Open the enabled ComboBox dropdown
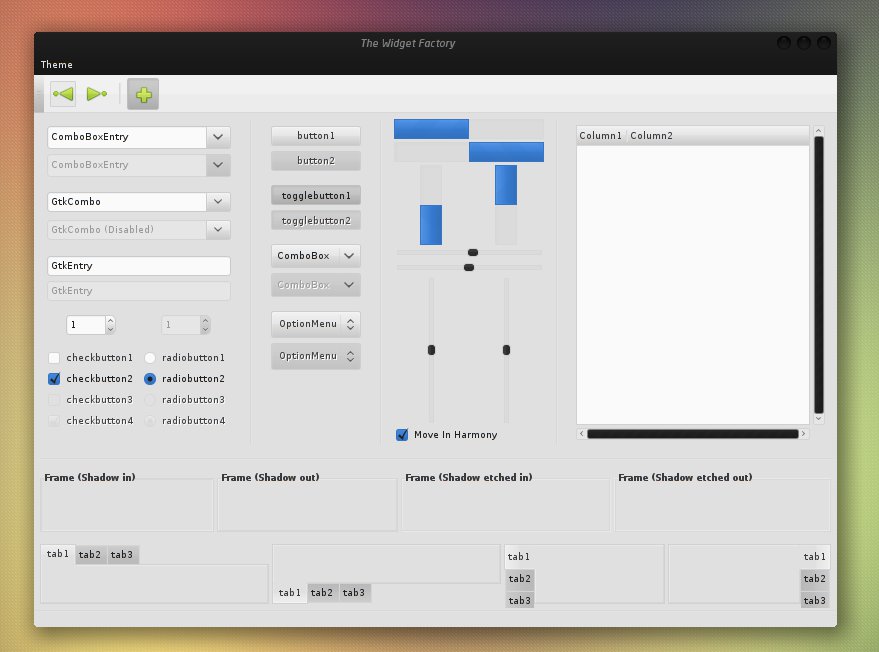 tap(316, 256)
